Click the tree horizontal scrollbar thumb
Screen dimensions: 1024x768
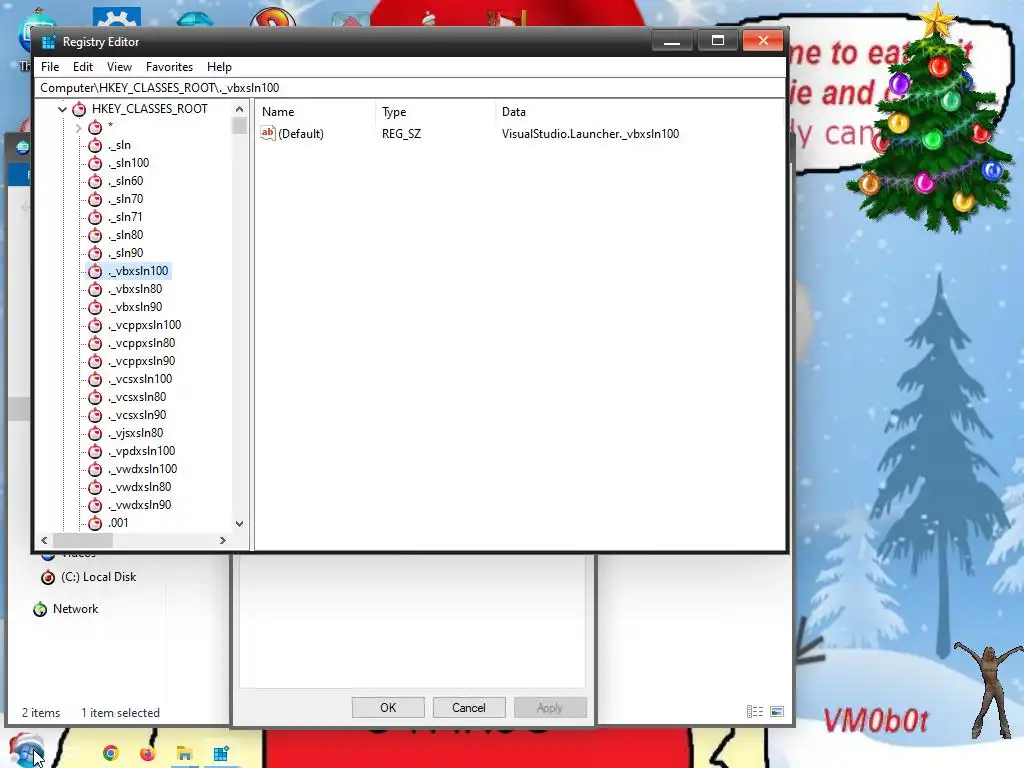point(82,541)
